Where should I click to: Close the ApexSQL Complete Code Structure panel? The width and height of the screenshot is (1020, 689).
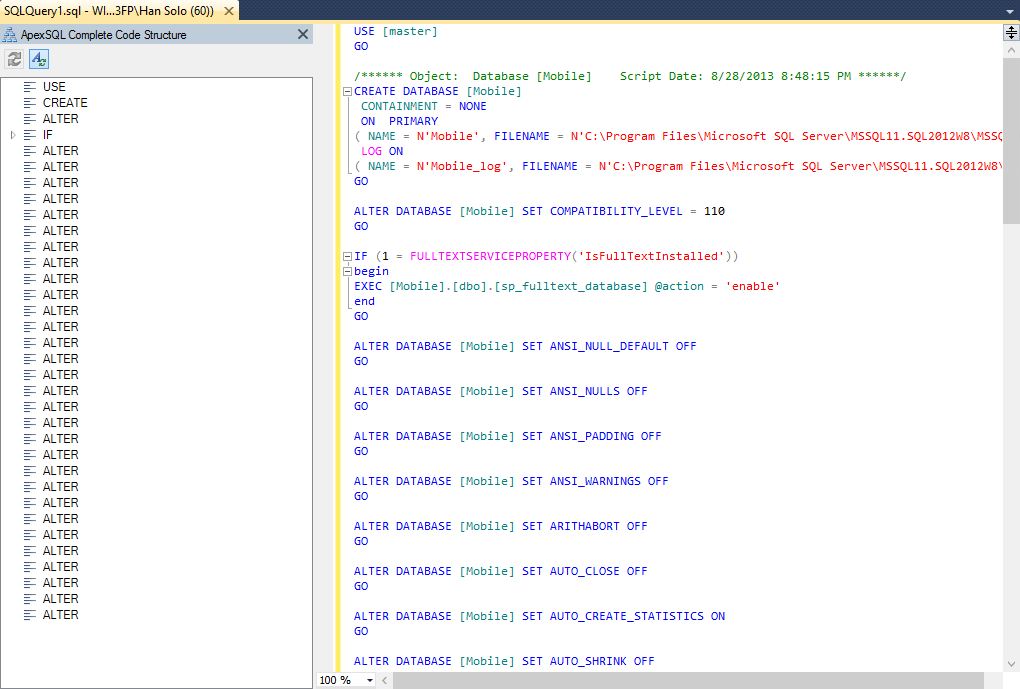tap(303, 34)
